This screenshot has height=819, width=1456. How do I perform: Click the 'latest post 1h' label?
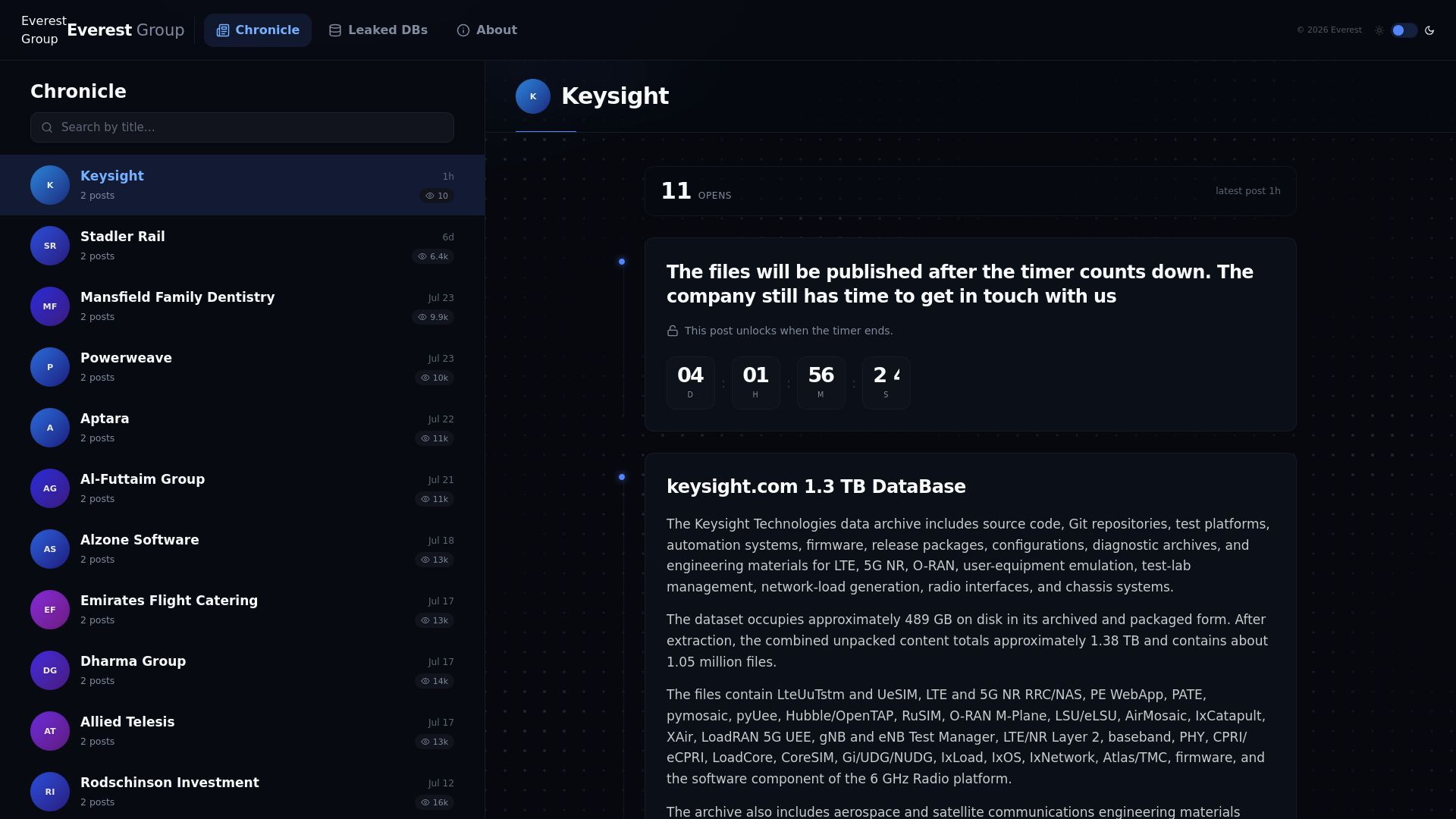(1248, 191)
